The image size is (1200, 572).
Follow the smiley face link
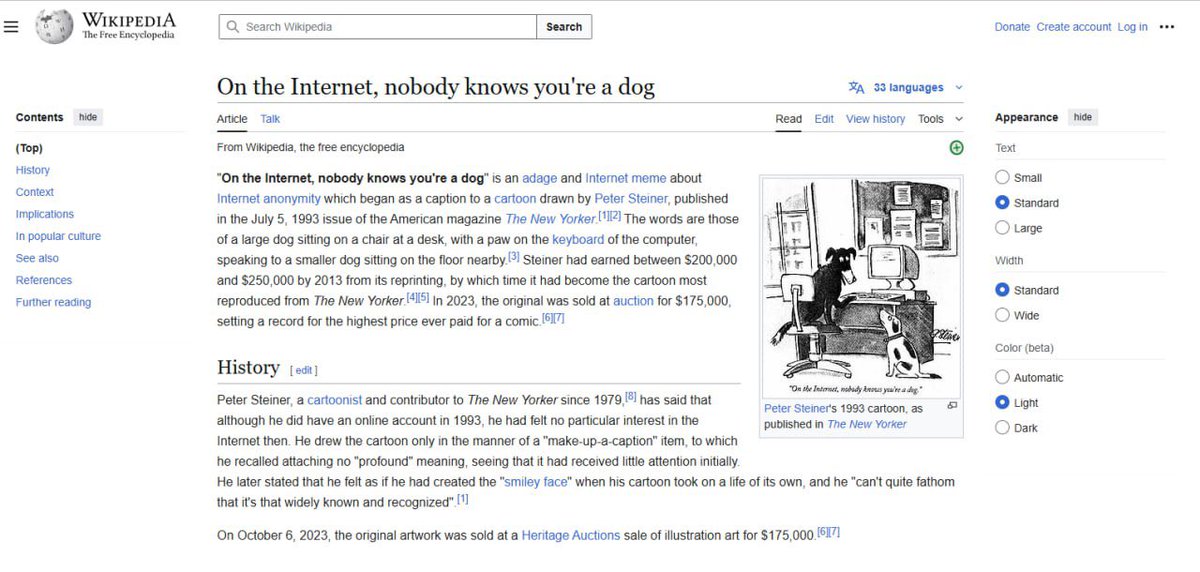coord(537,482)
